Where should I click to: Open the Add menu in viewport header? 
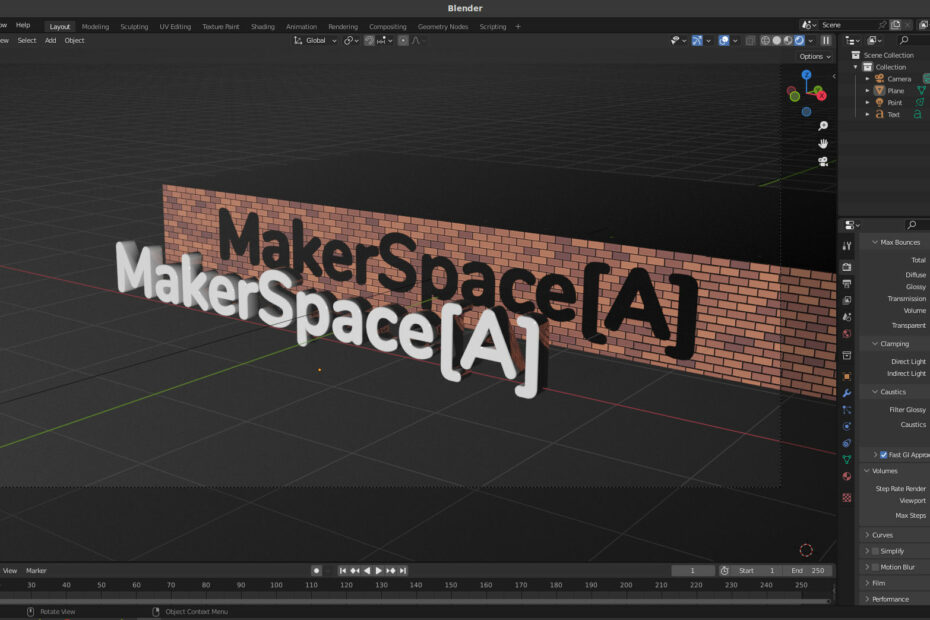tap(50, 40)
